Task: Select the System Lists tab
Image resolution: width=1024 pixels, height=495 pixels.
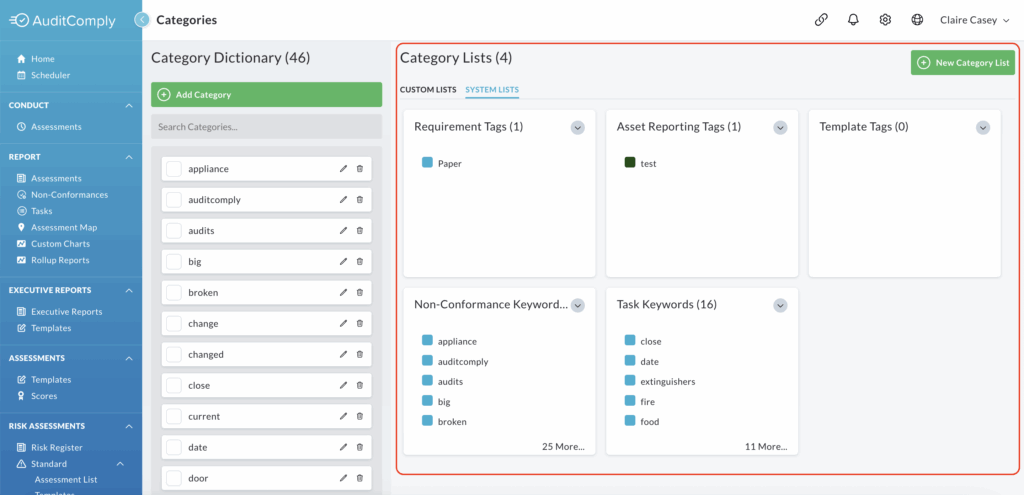Action: point(492,90)
